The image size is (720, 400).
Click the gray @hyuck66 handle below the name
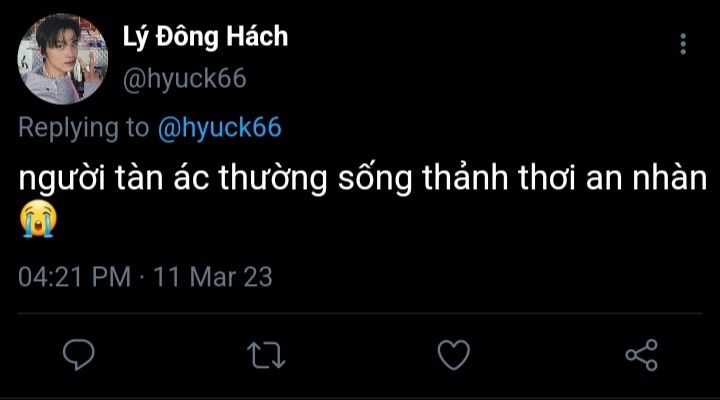183,79
